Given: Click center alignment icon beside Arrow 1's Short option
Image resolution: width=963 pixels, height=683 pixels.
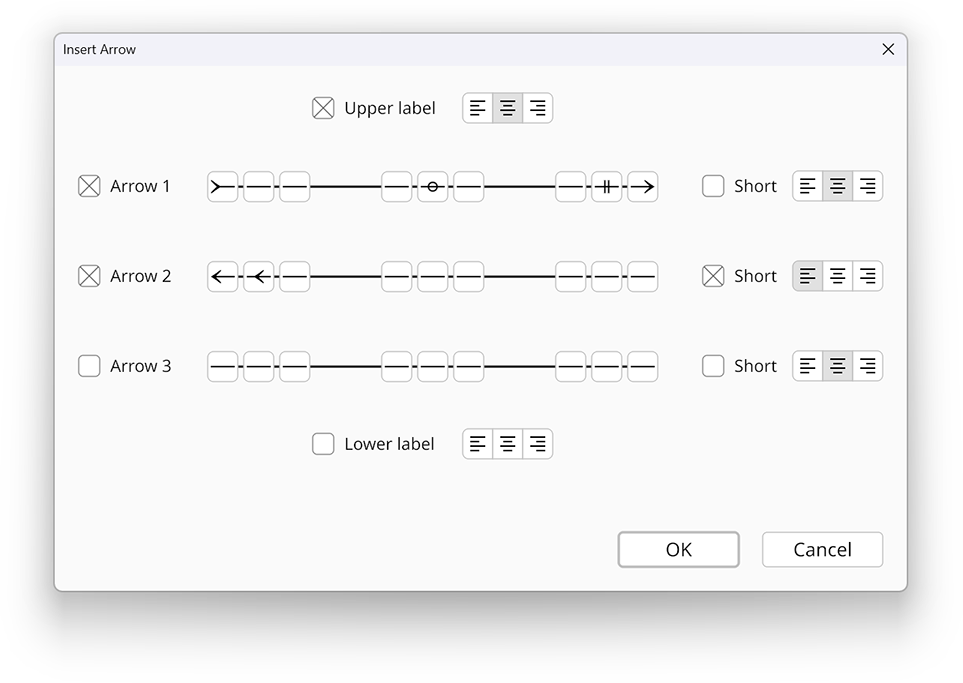Looking at the screenshot, I should click(x=837, y=186).
